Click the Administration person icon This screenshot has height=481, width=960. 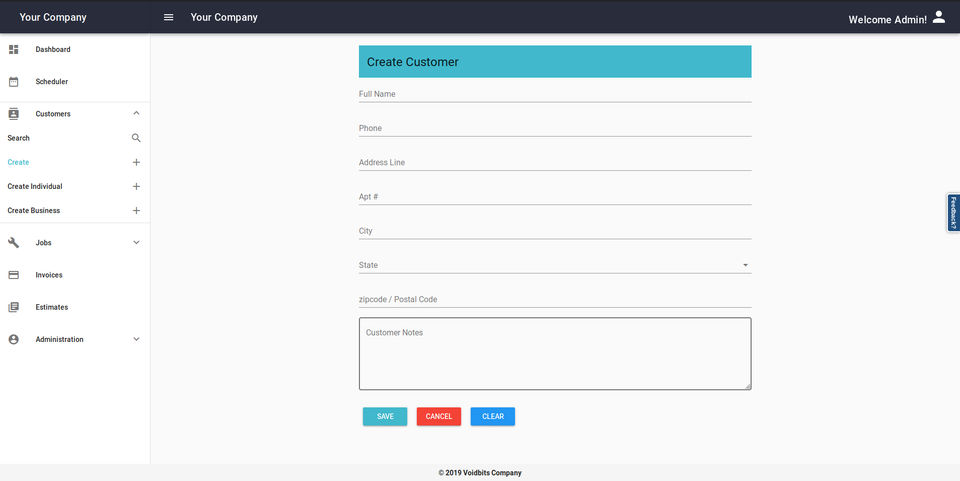tap(13, 340)
